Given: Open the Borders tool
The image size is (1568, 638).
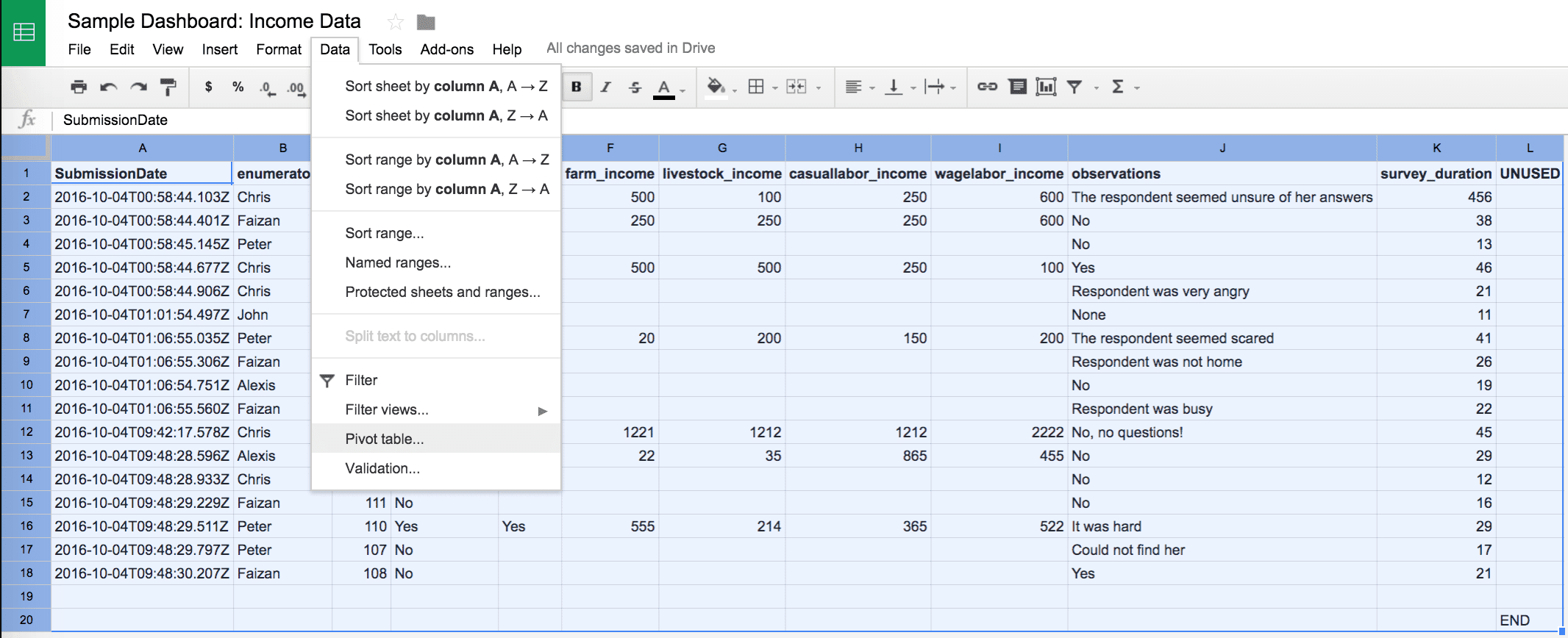Looking at the screenshot, I should coord(756,87).
